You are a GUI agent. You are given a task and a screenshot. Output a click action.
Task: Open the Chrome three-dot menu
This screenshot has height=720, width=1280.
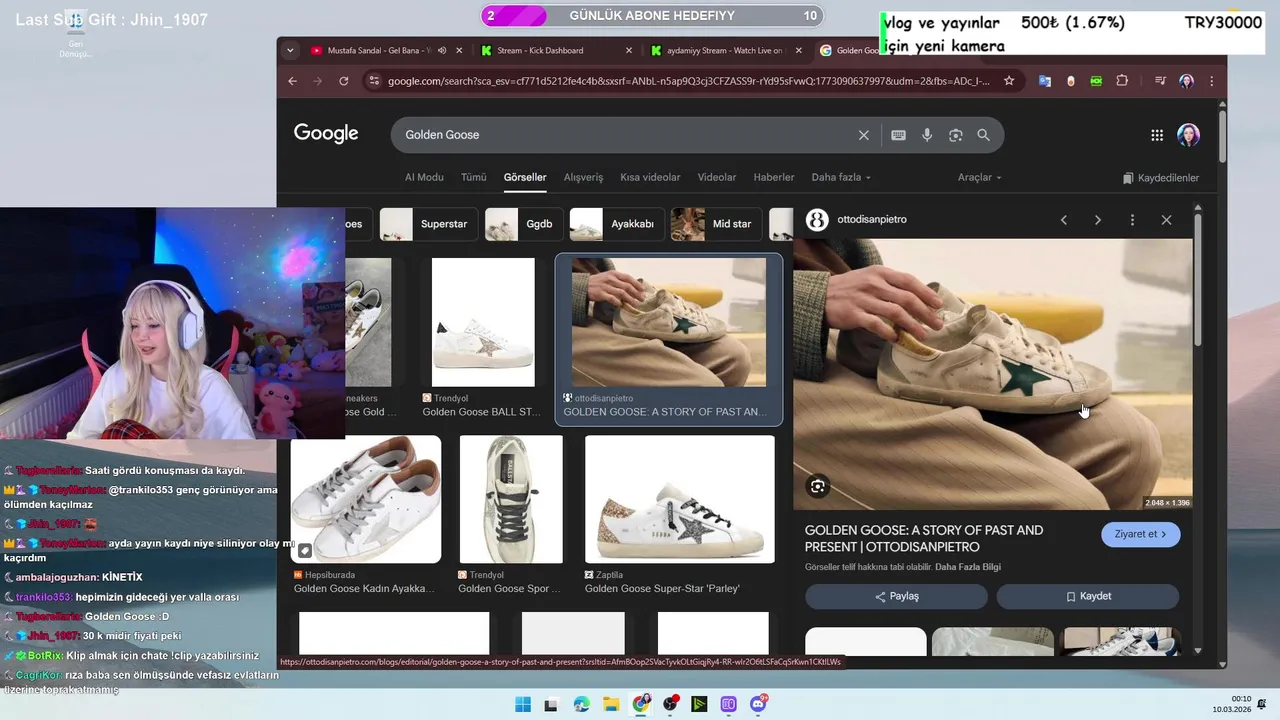pos(1212,81)
